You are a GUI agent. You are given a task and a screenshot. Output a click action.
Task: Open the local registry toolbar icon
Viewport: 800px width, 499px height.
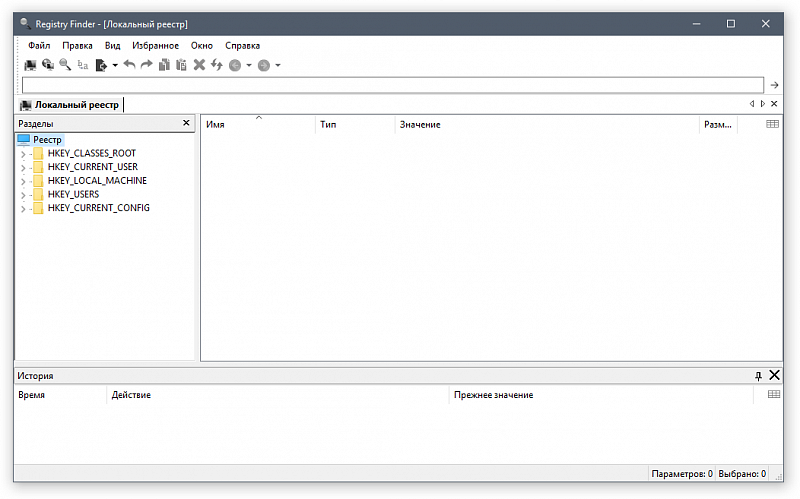[x=31, y=65]
